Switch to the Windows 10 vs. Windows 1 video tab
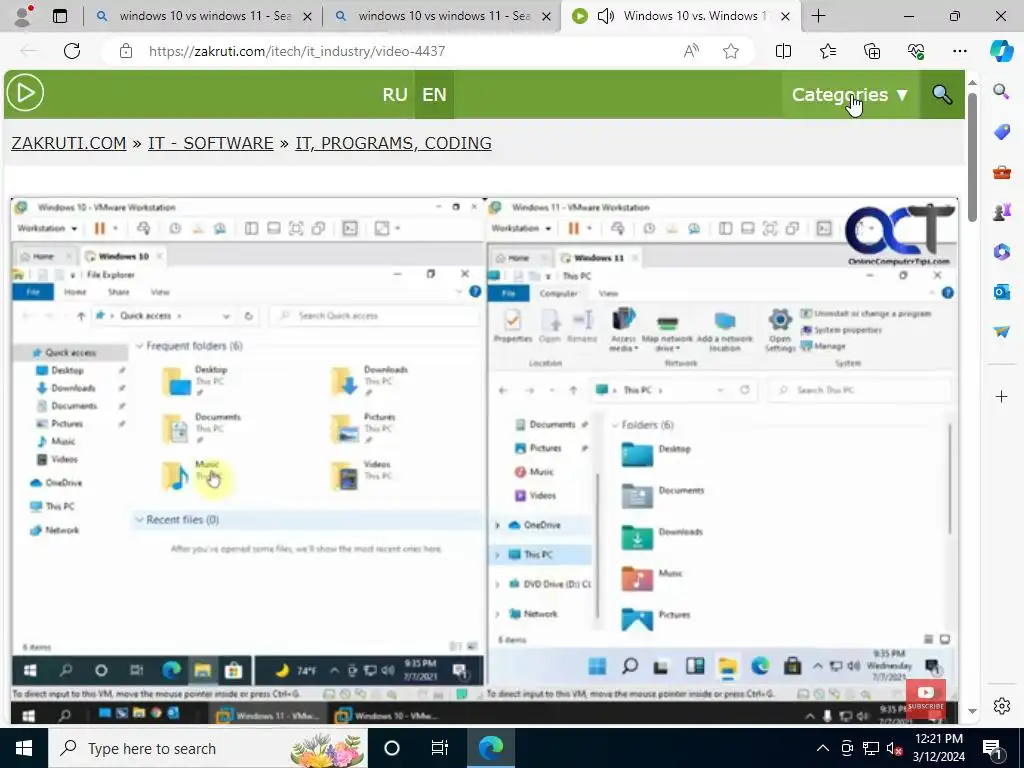 click(x=679, y=16)
